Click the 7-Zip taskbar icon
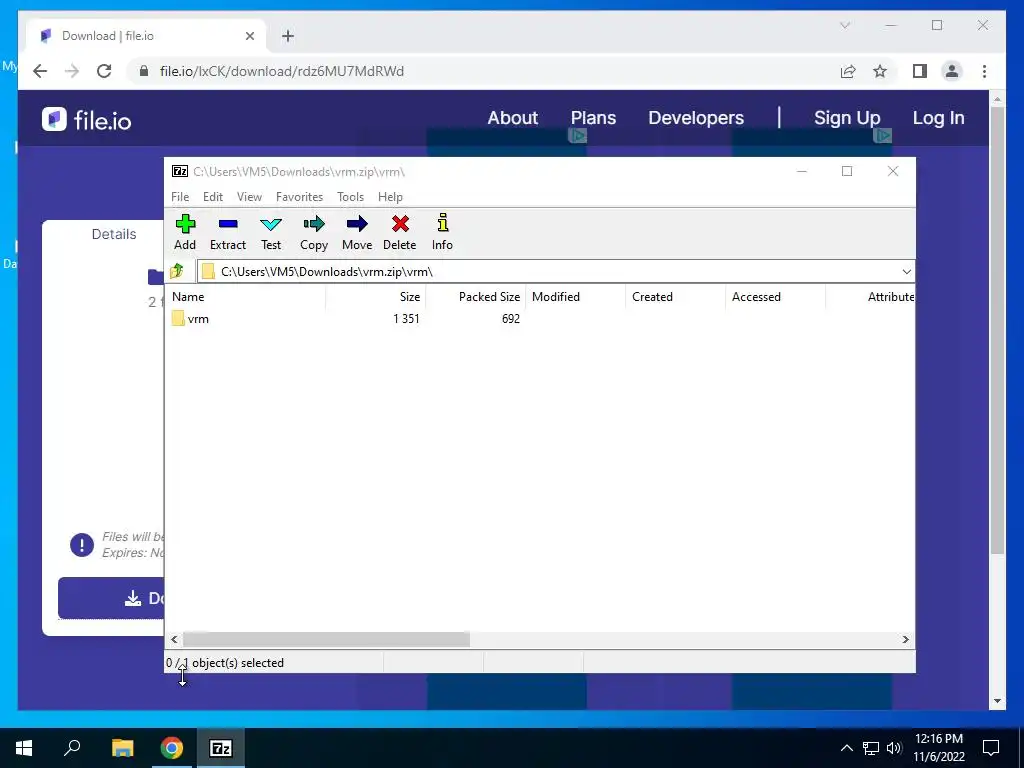This screenshot has width=1024, height=768. [221, 748]
